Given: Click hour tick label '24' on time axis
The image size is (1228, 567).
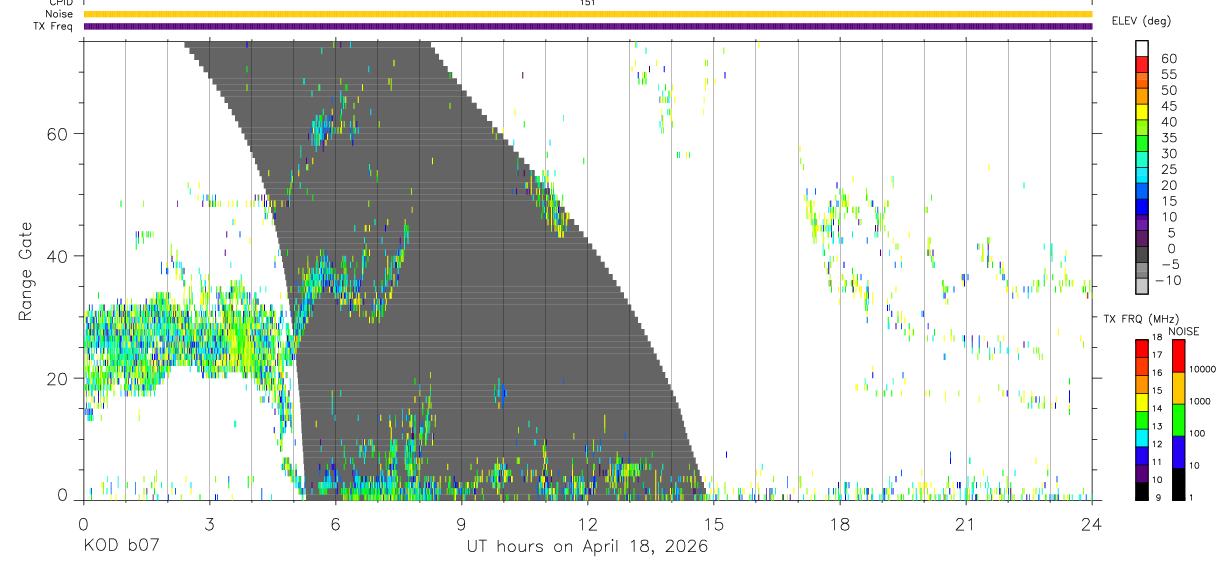Looking at the screenshot, I should tap(1091, 525).
